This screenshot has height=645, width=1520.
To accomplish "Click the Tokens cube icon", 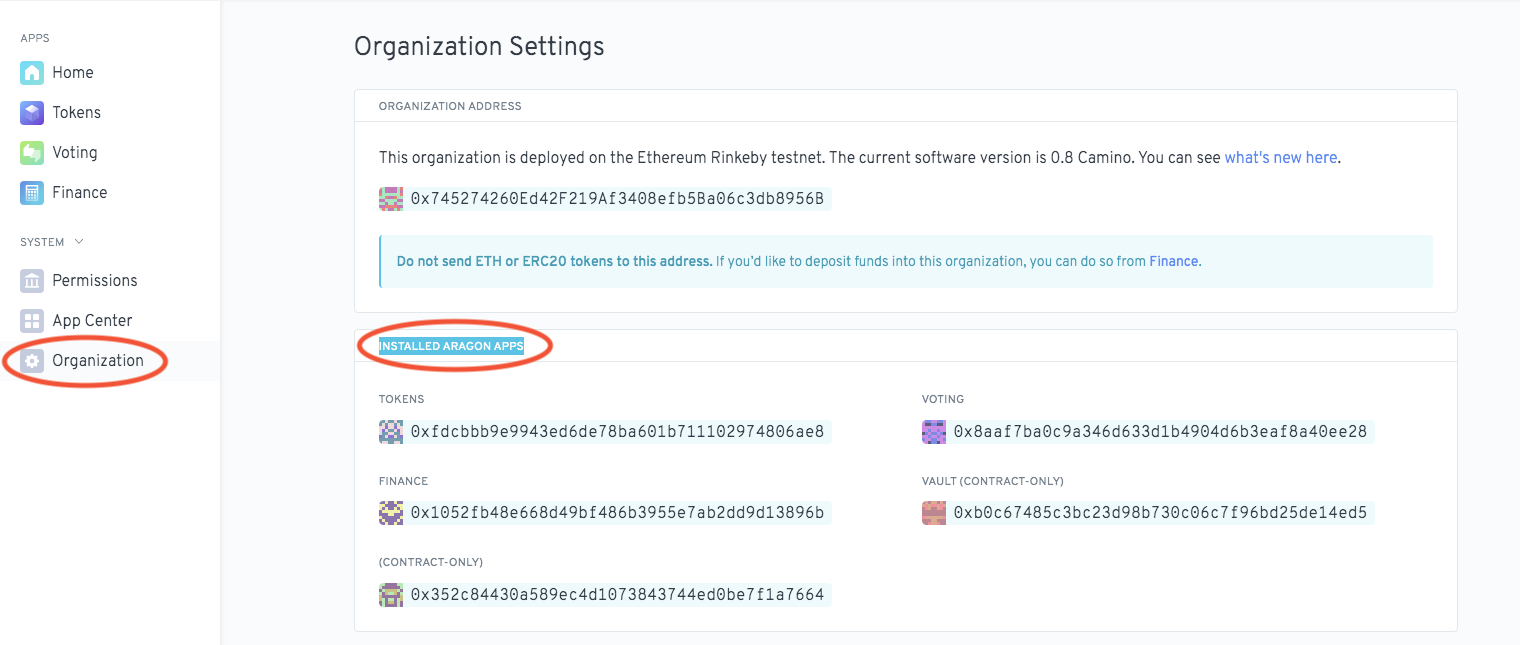I will 32,113.
